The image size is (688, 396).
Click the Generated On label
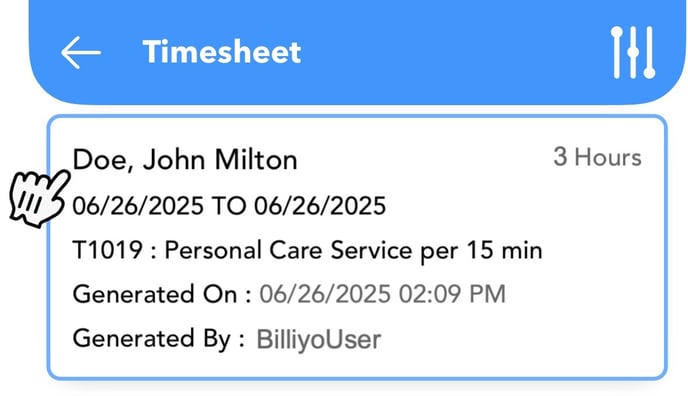click(162, 294)
